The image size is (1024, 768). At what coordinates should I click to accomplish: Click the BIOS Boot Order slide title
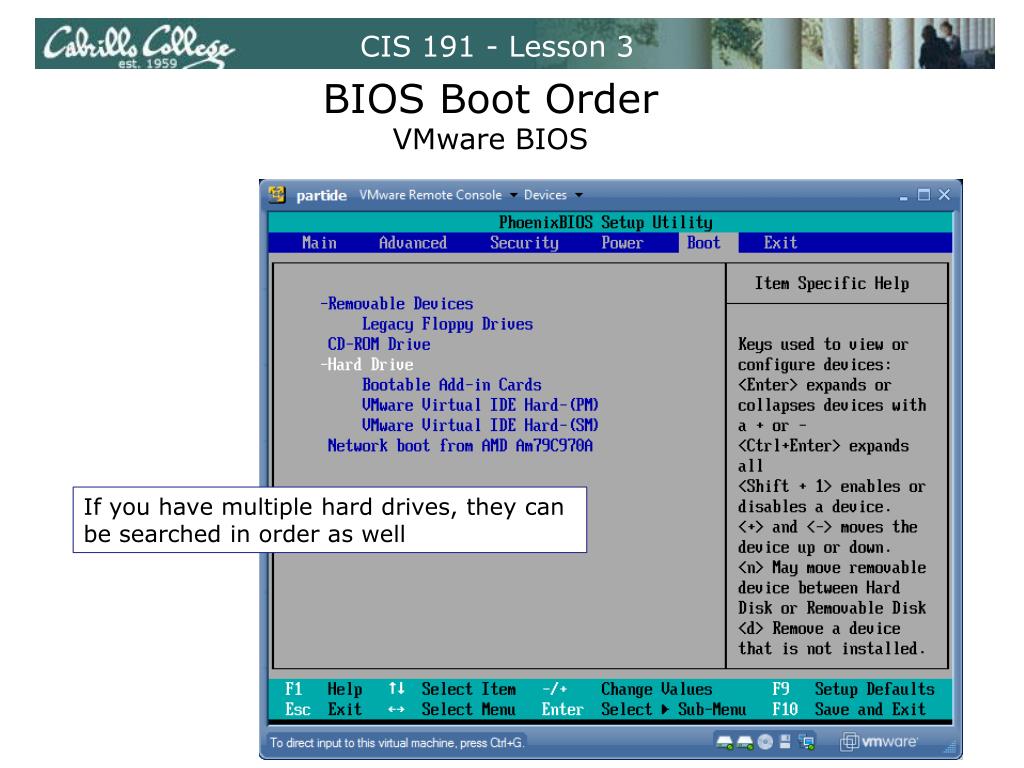[x=491, y=99]
